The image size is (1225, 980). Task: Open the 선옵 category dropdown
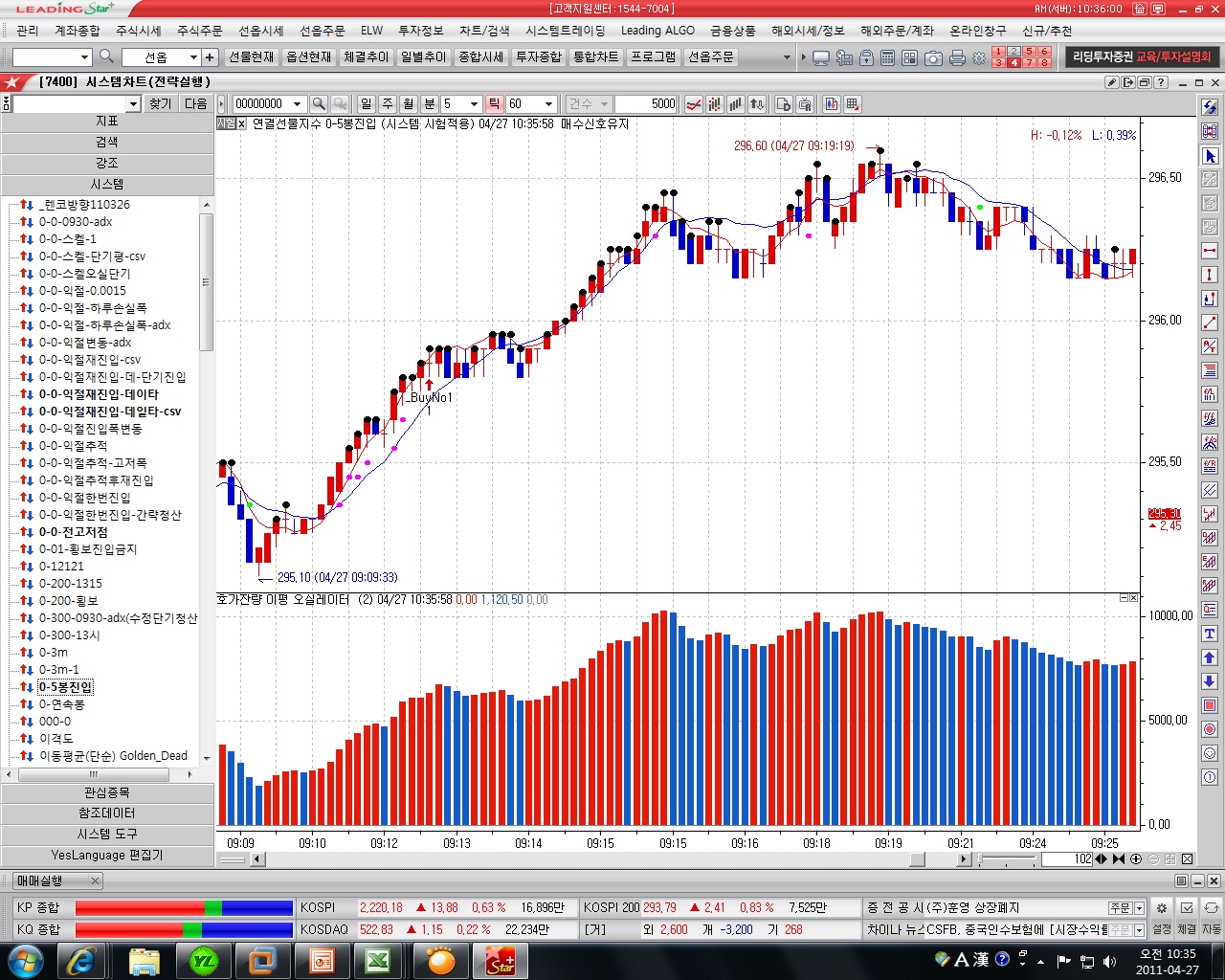tap(193, 57)
